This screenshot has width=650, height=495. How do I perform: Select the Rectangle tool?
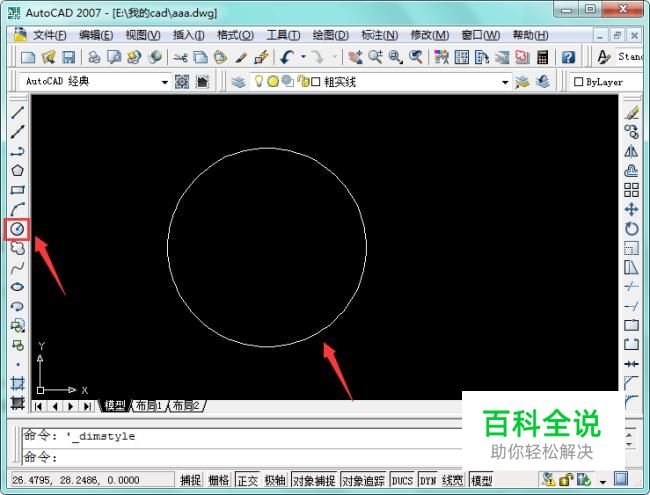(17, 190)
